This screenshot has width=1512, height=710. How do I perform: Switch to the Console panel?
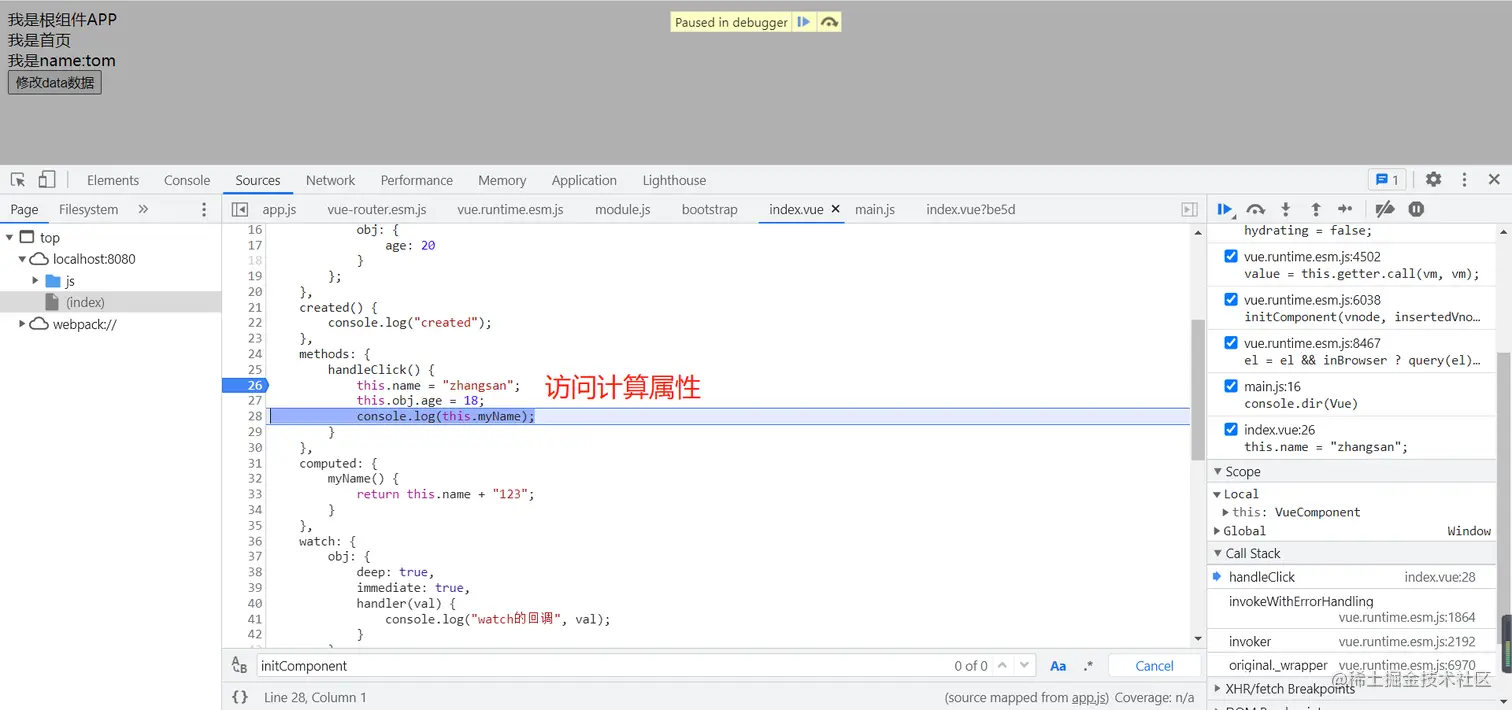pos(187,180)
